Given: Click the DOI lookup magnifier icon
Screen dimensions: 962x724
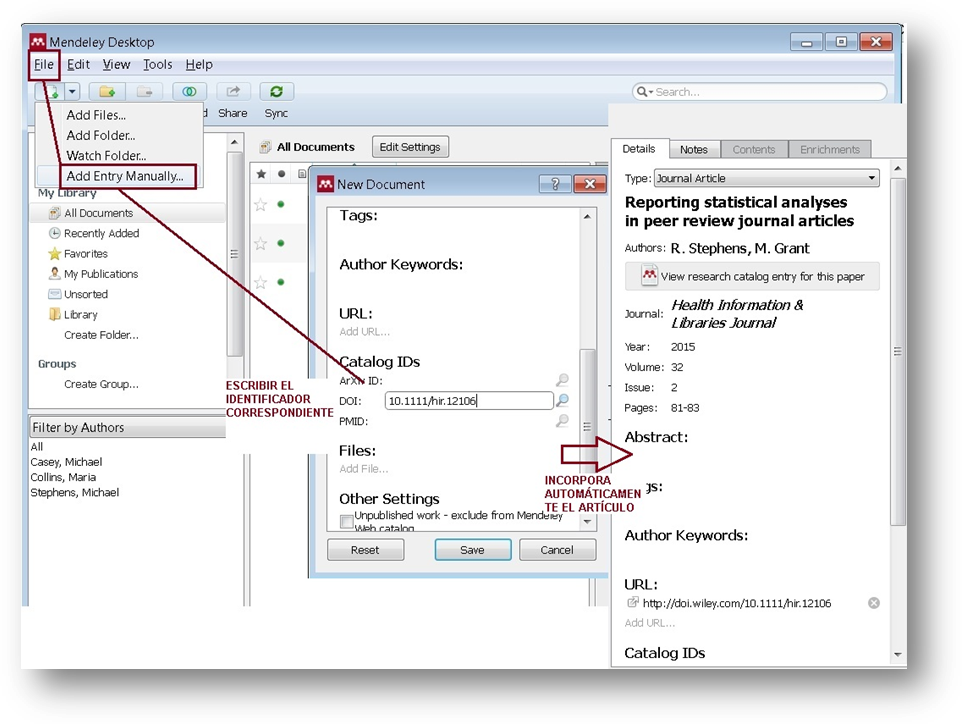Looking at the screenshot, I should click(563, 401).
